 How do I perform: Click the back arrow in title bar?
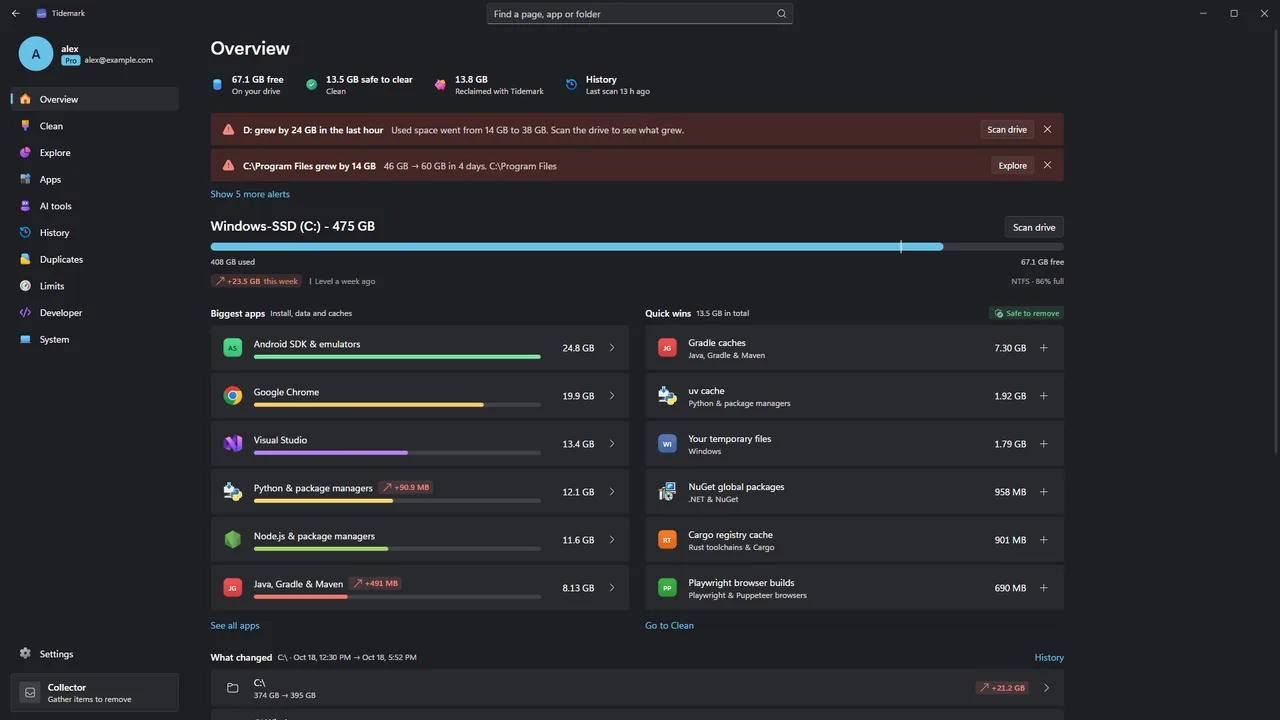15,14
